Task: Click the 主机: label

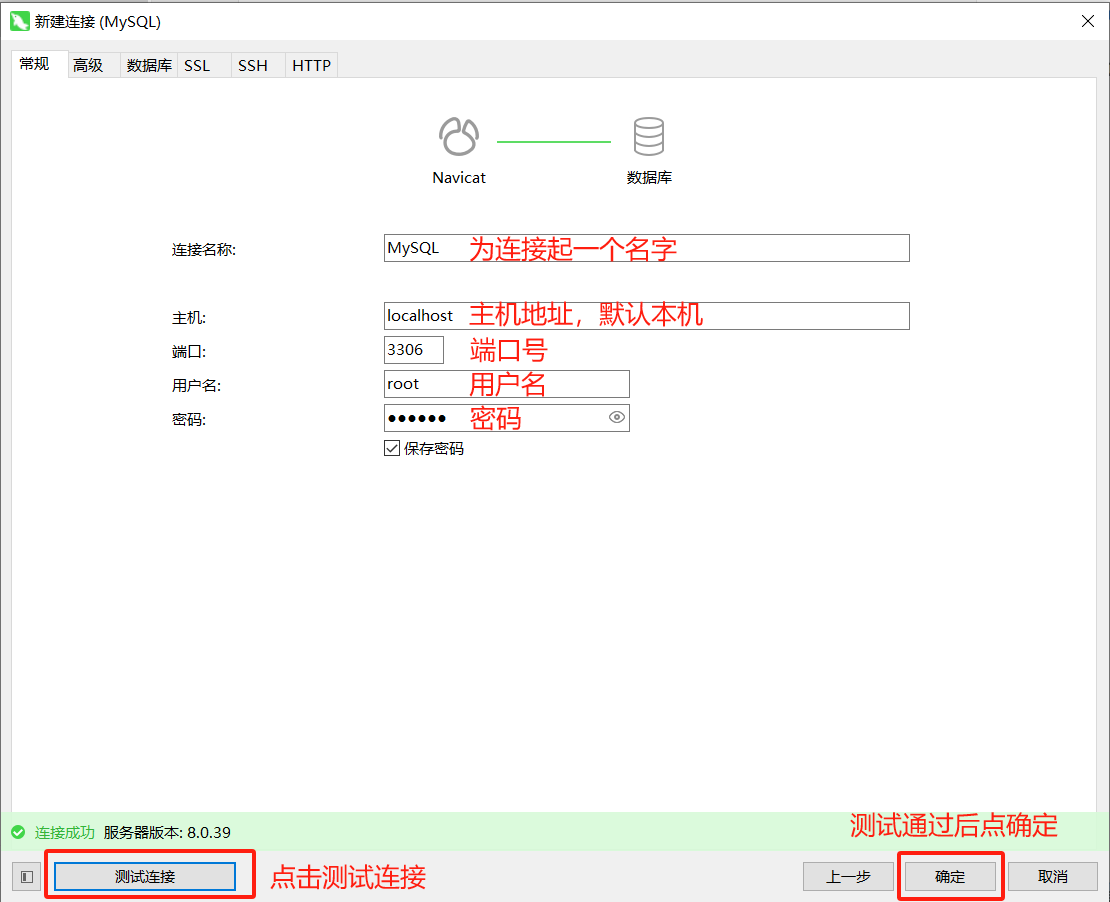Action: 188,318
